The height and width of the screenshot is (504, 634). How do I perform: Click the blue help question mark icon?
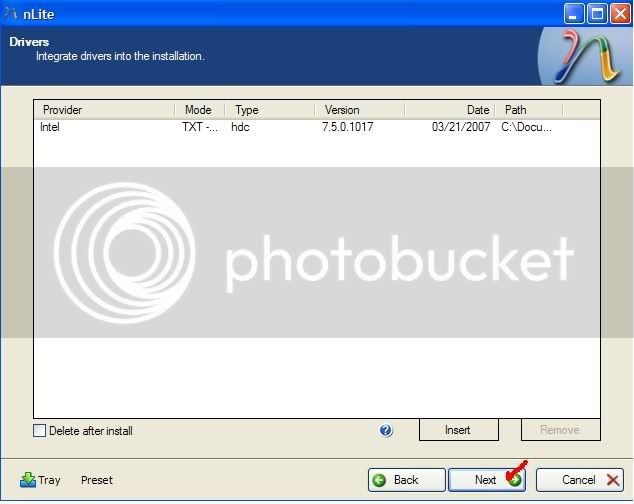[x=386, y=430]
